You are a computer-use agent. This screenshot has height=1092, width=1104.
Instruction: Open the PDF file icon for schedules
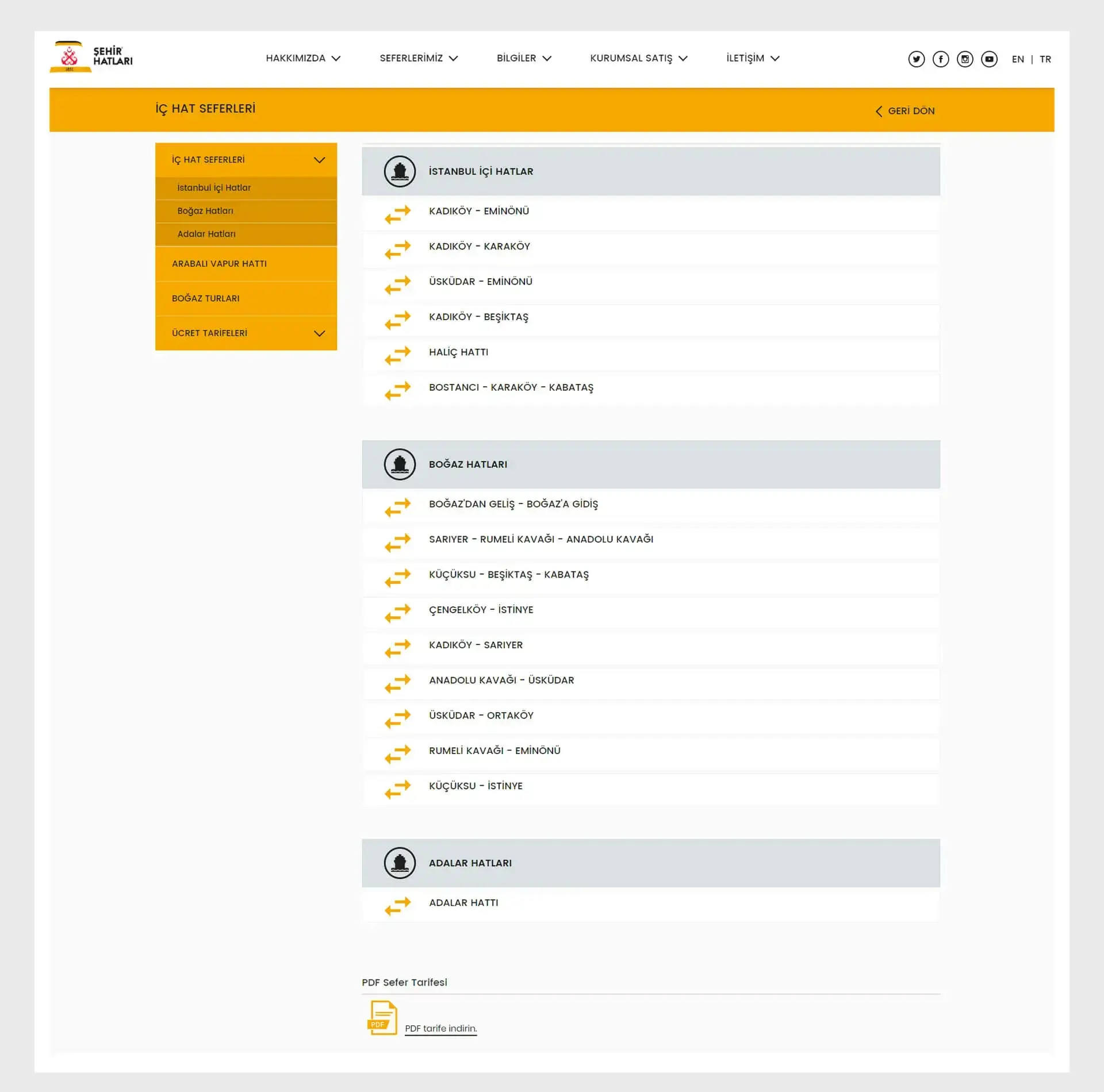pyautogui.click(x=382, y=1018)
